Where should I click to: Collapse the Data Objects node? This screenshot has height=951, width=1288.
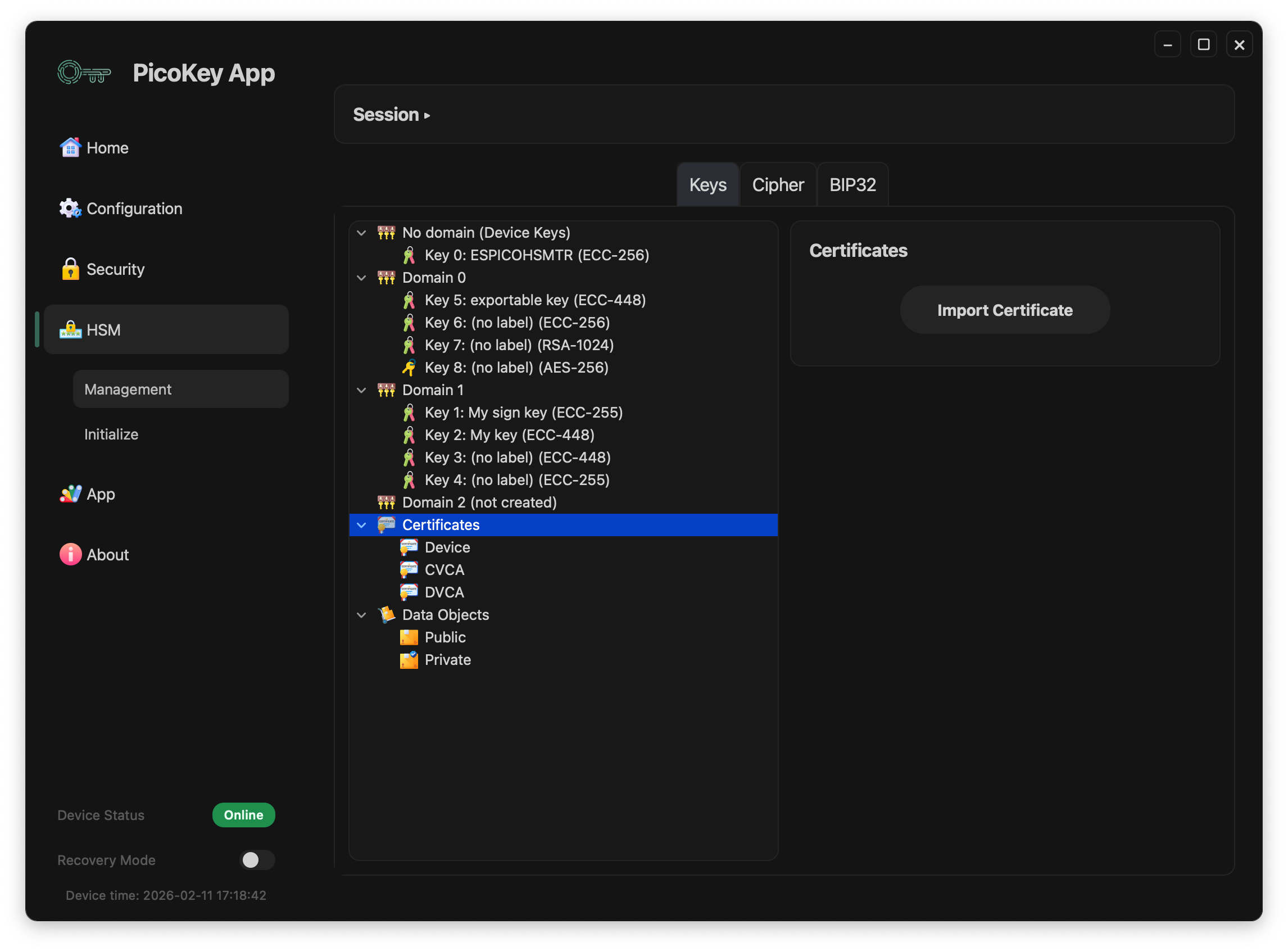[361, 615]
